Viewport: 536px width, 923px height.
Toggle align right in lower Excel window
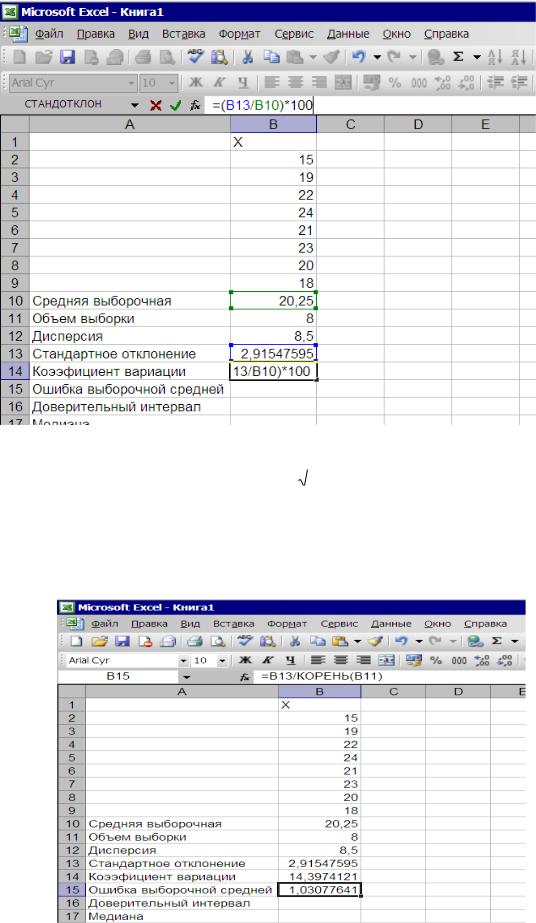tap(363, 660)
